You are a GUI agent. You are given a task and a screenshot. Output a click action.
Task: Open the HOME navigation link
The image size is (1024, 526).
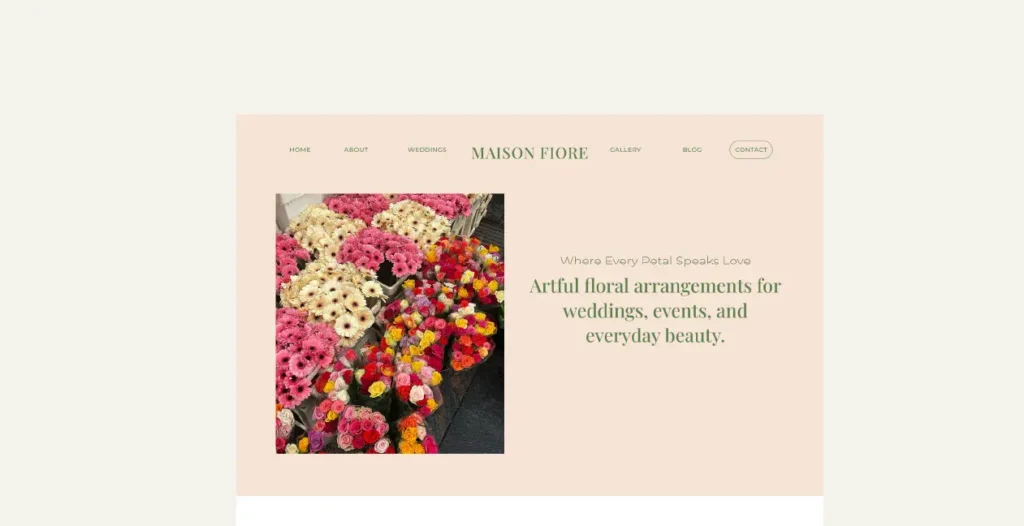[x=300, y=150]
